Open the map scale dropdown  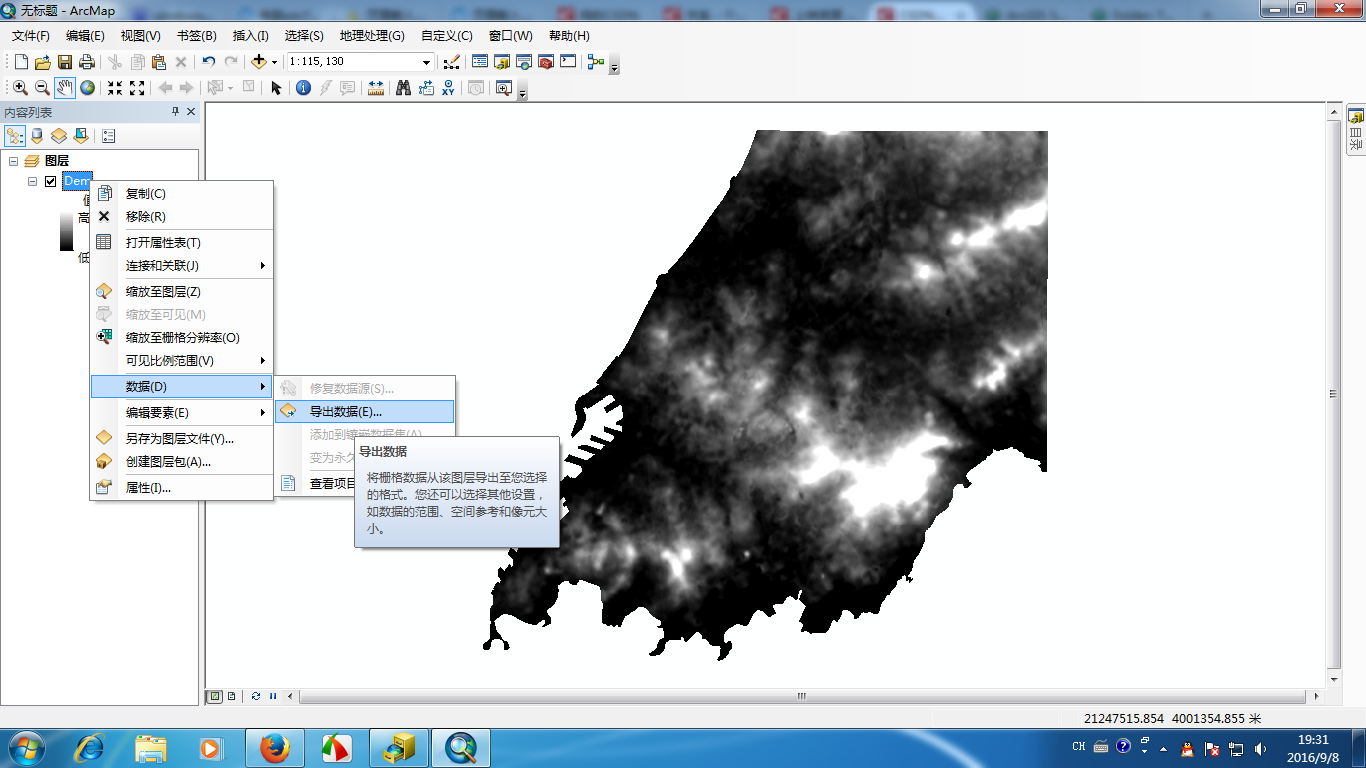[428, 61]
